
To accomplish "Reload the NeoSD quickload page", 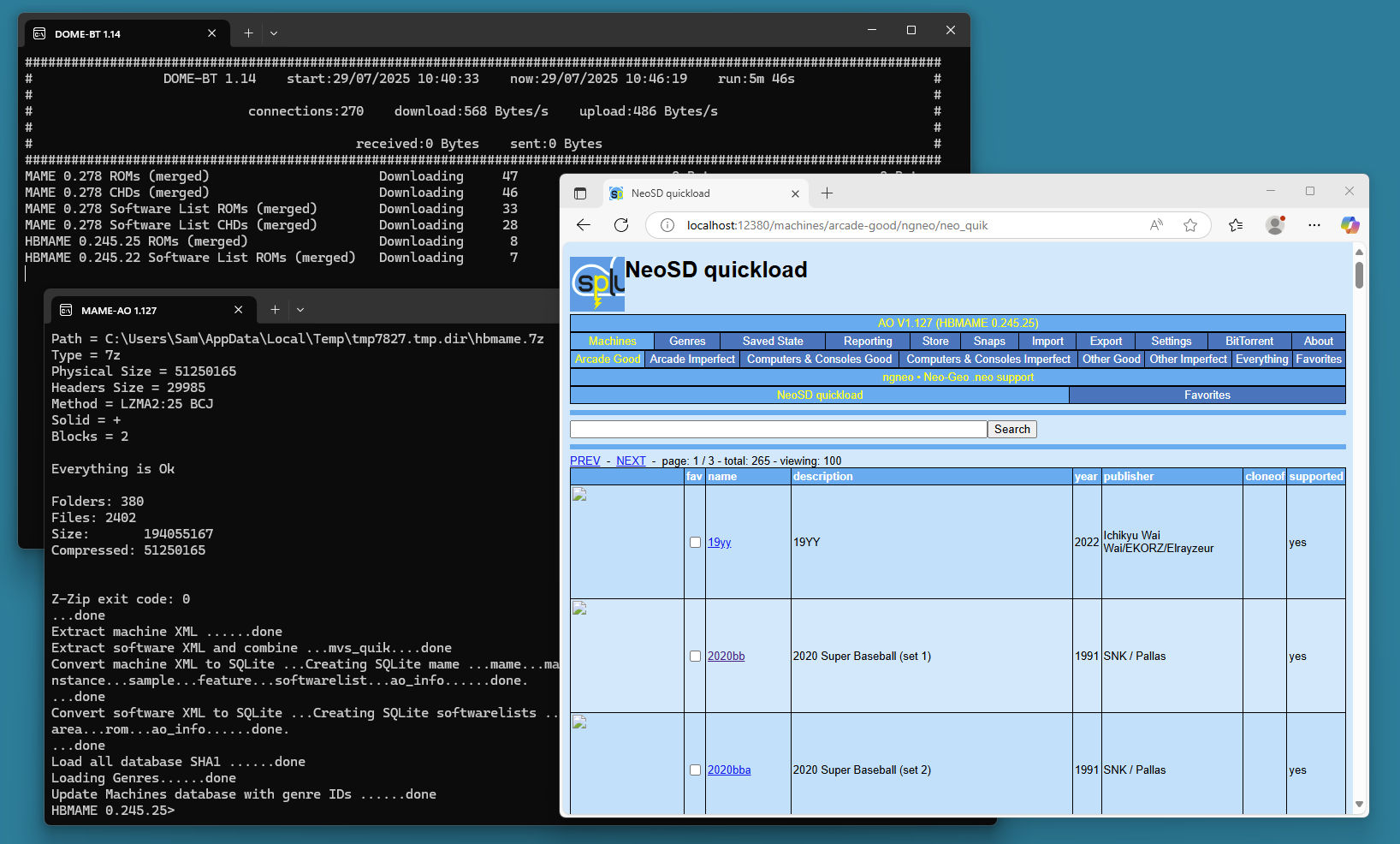I will (x=621, y=225).
